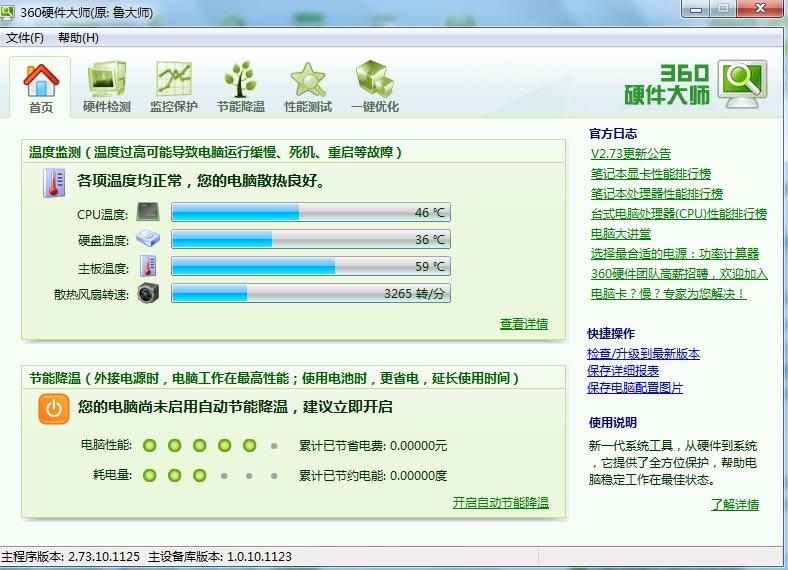The width and height of the screenshot is (788, 570).
Task: Click the first green dot of 电脑性能
Action: (150, 446)
